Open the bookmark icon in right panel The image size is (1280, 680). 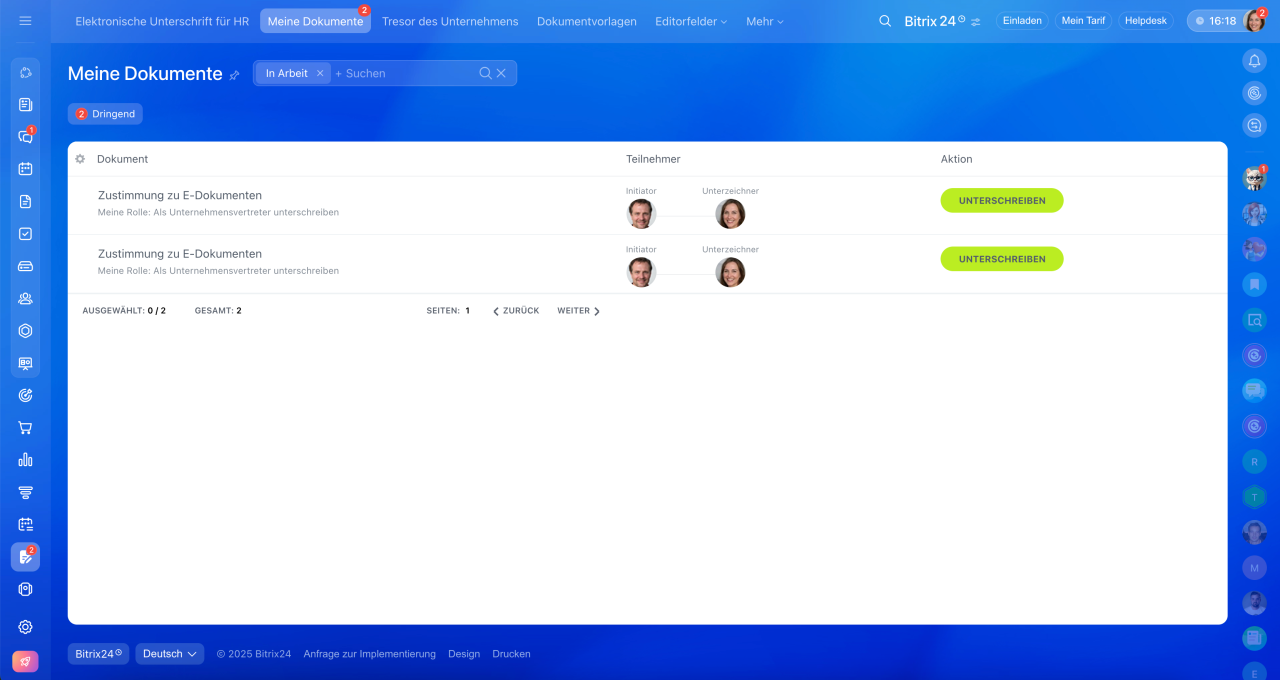[x=1254, y=285]
